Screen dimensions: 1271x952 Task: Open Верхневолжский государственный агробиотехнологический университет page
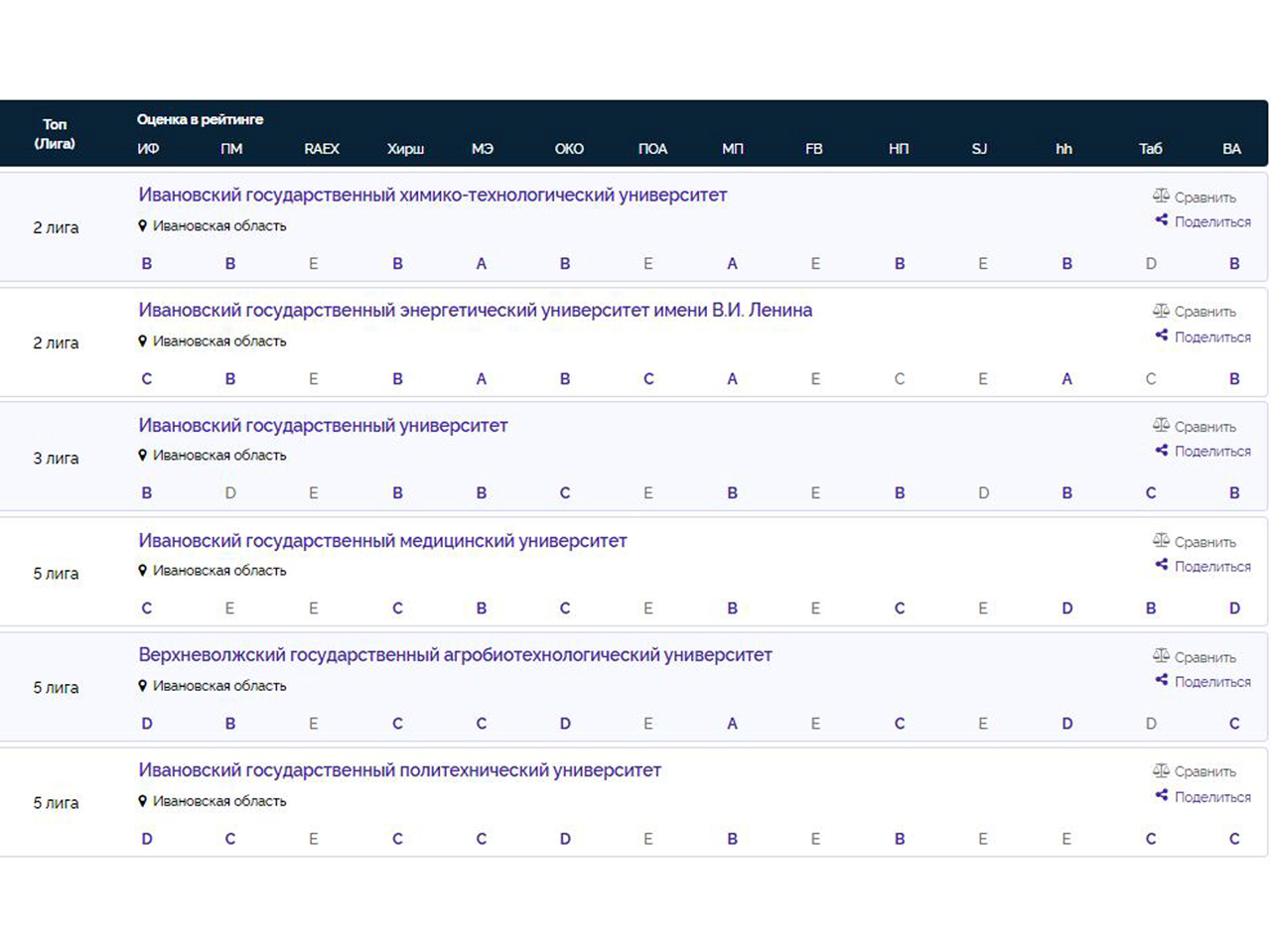coord(455,655)
